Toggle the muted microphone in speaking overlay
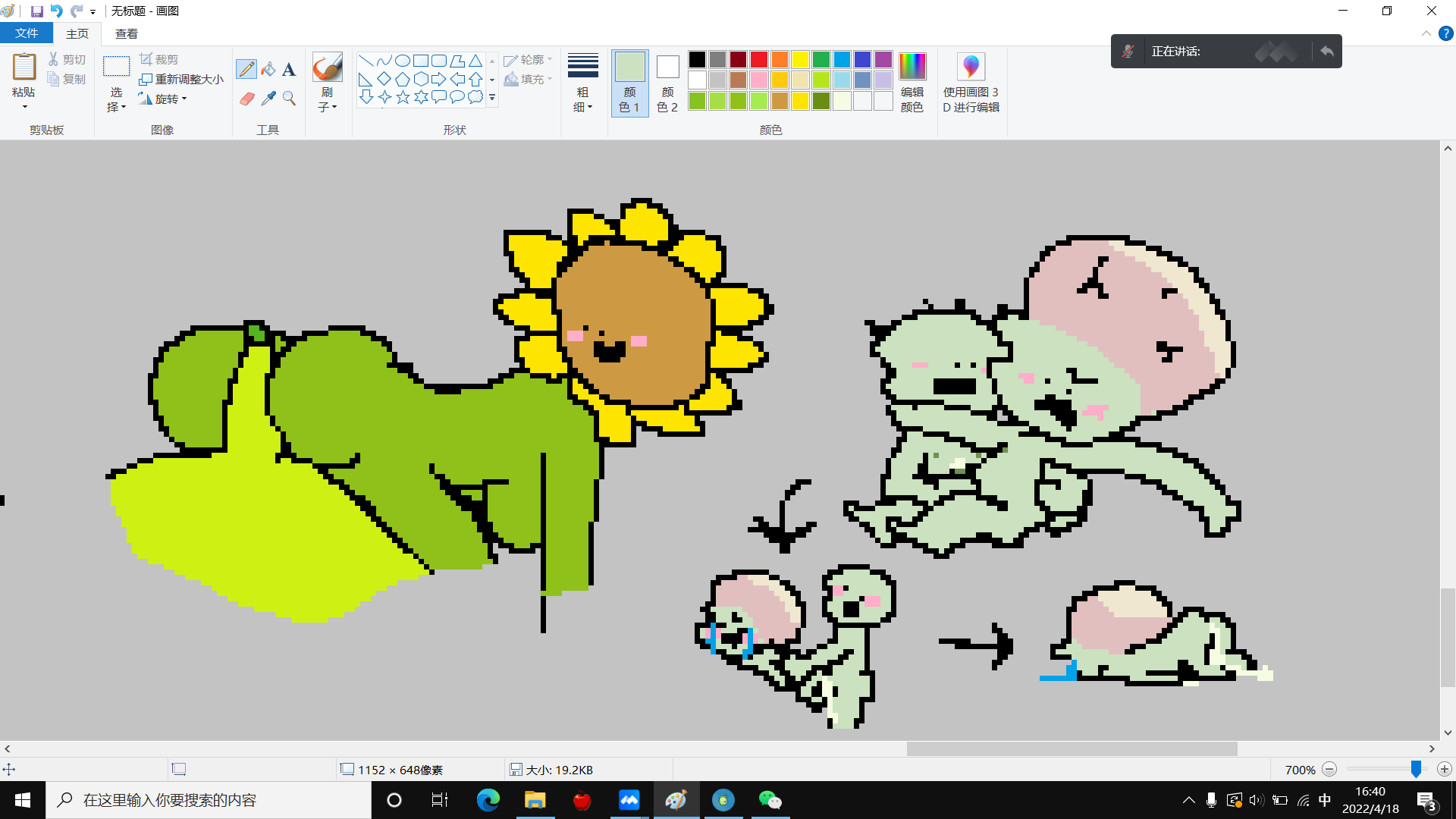Screen dimensions: 1456x819 (1128, 52)
